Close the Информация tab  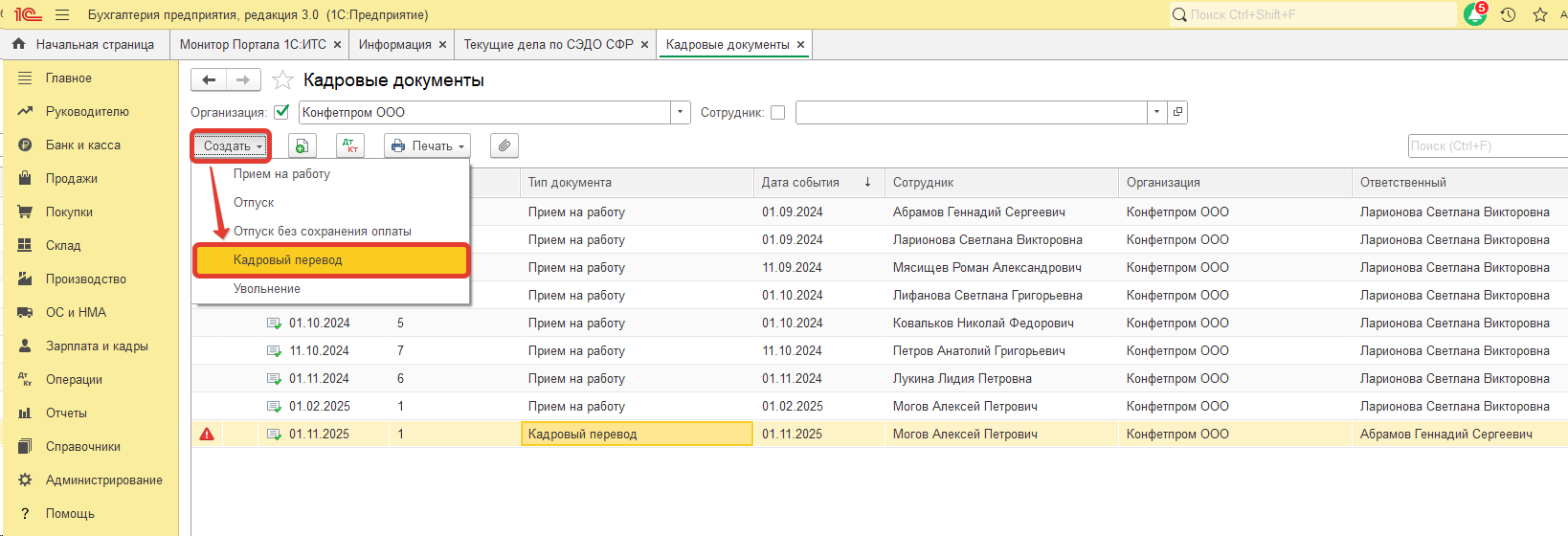pos(442,45)
